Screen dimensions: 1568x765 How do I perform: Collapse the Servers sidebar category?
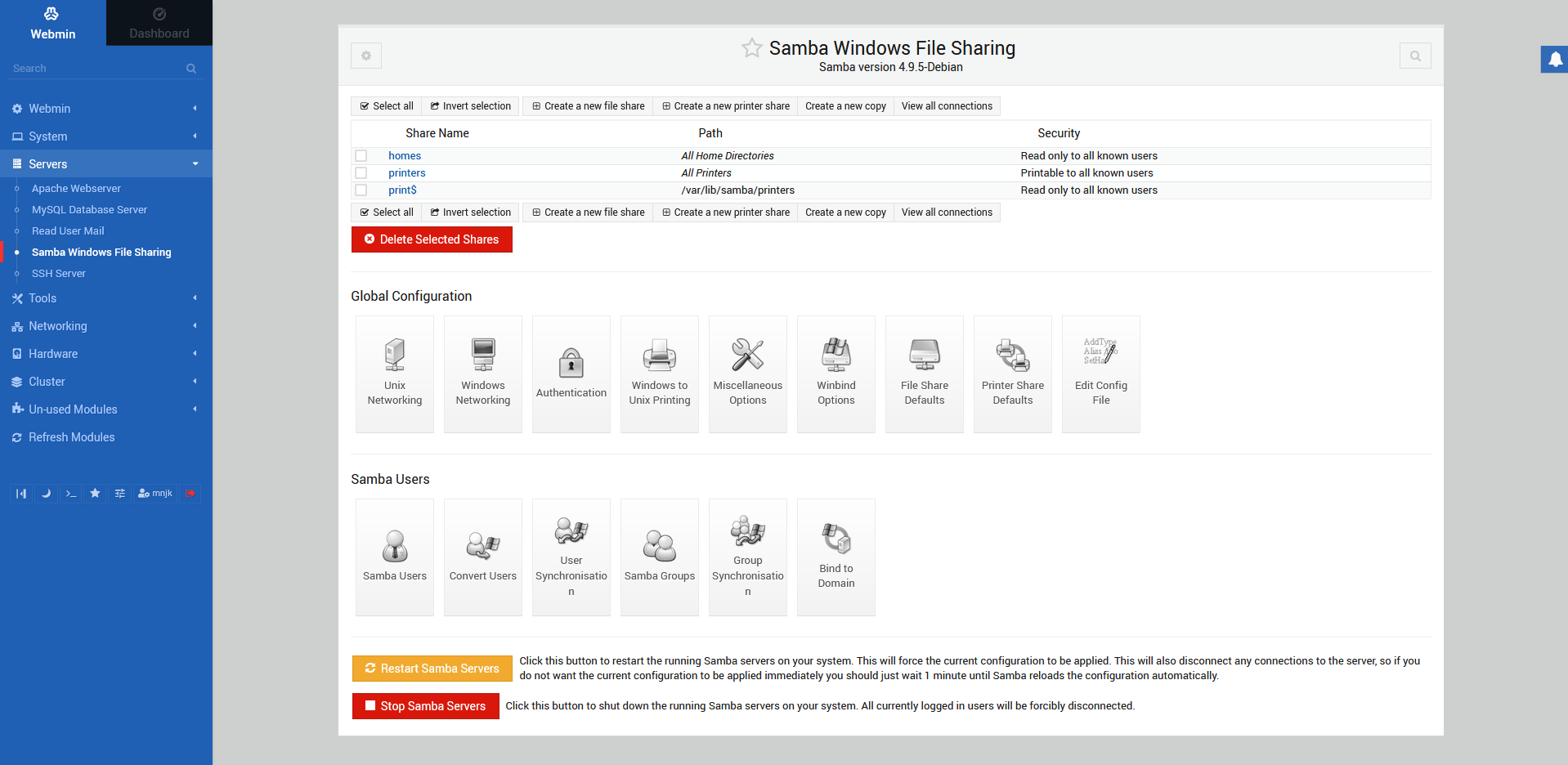(106, 164)
